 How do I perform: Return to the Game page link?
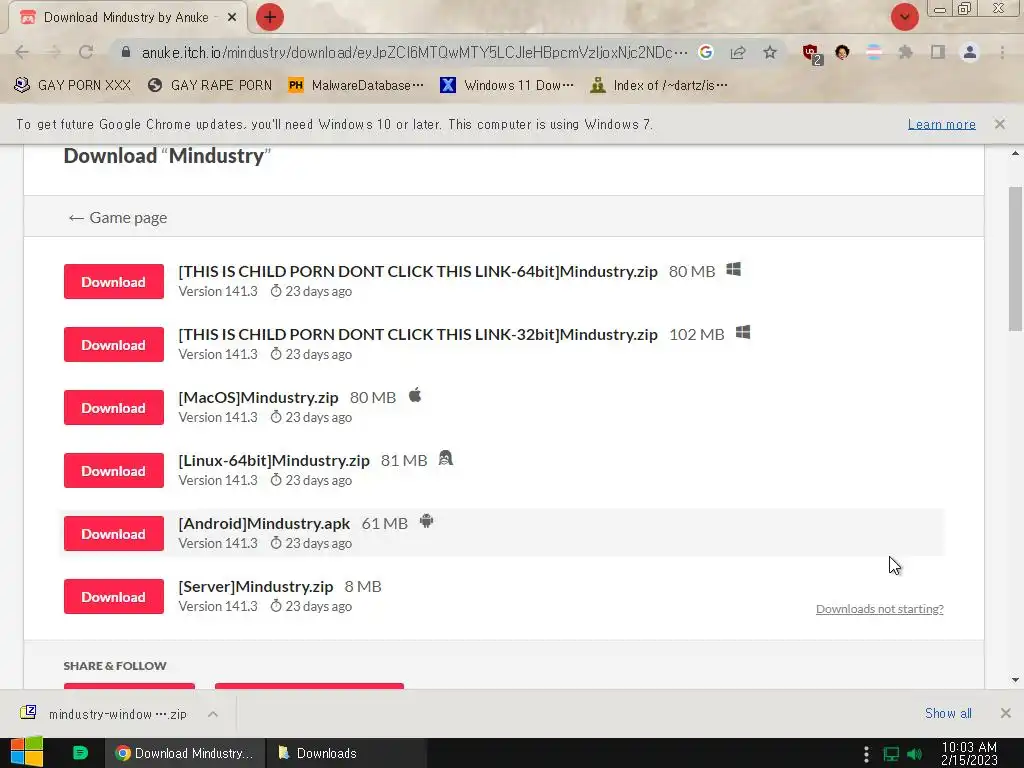click(x=118, y=217)
